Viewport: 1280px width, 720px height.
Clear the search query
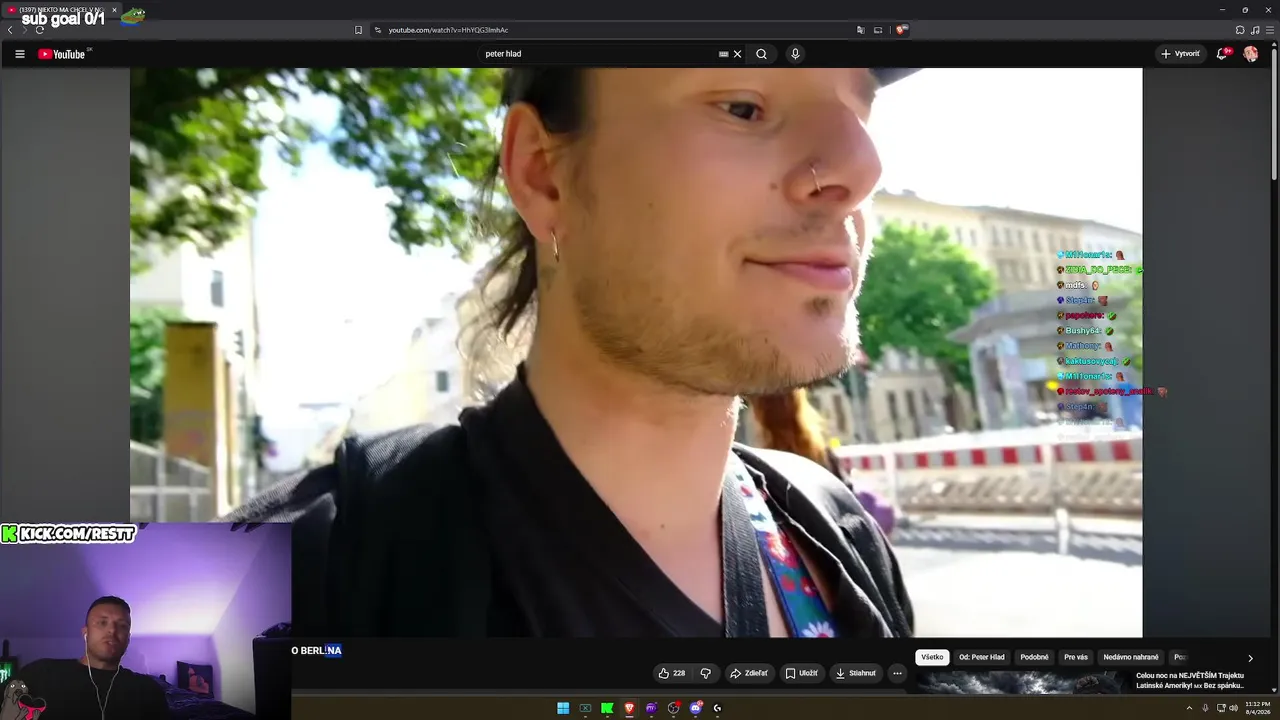coord(738,54)
